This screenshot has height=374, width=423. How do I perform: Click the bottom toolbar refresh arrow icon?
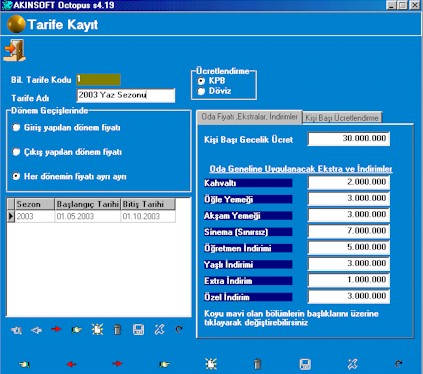click(x=399, y=364)
